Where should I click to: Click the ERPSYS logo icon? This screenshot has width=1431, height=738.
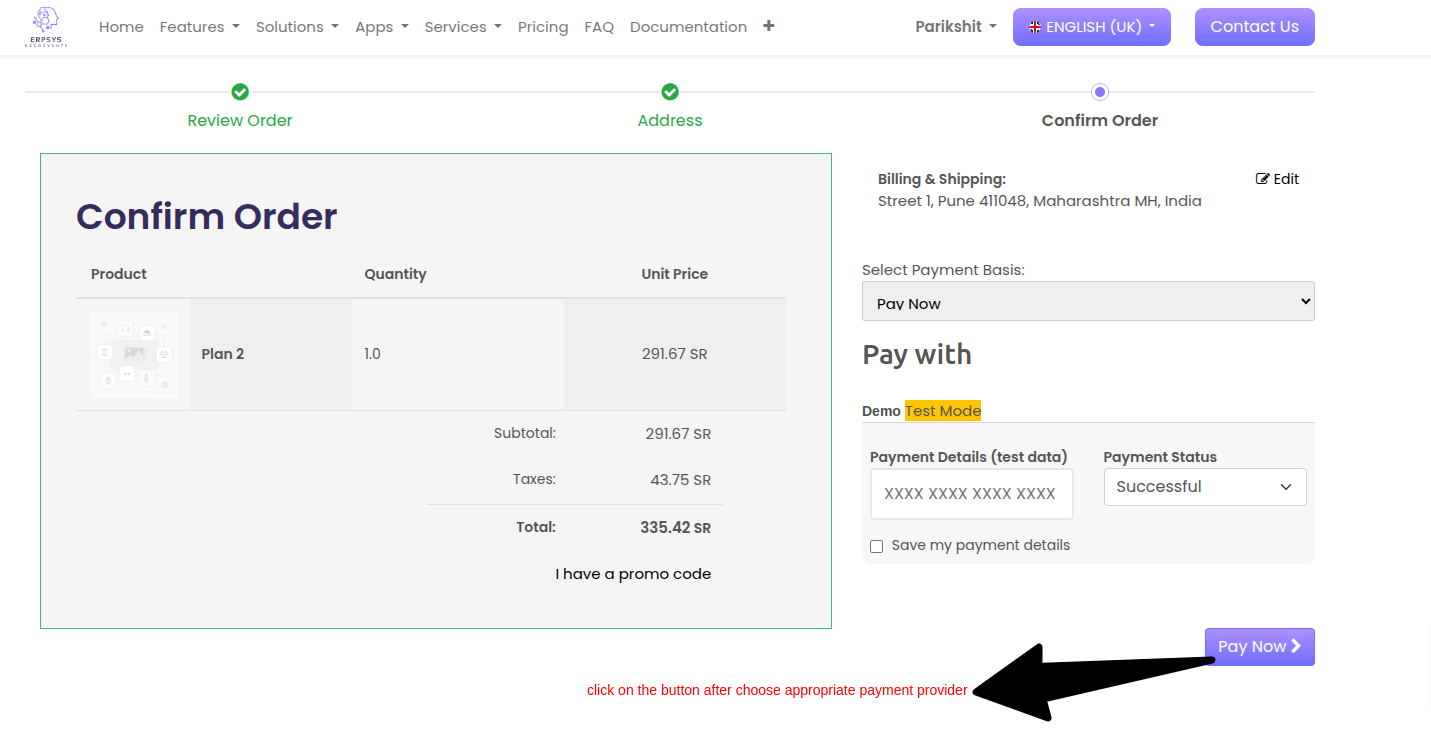46,26
